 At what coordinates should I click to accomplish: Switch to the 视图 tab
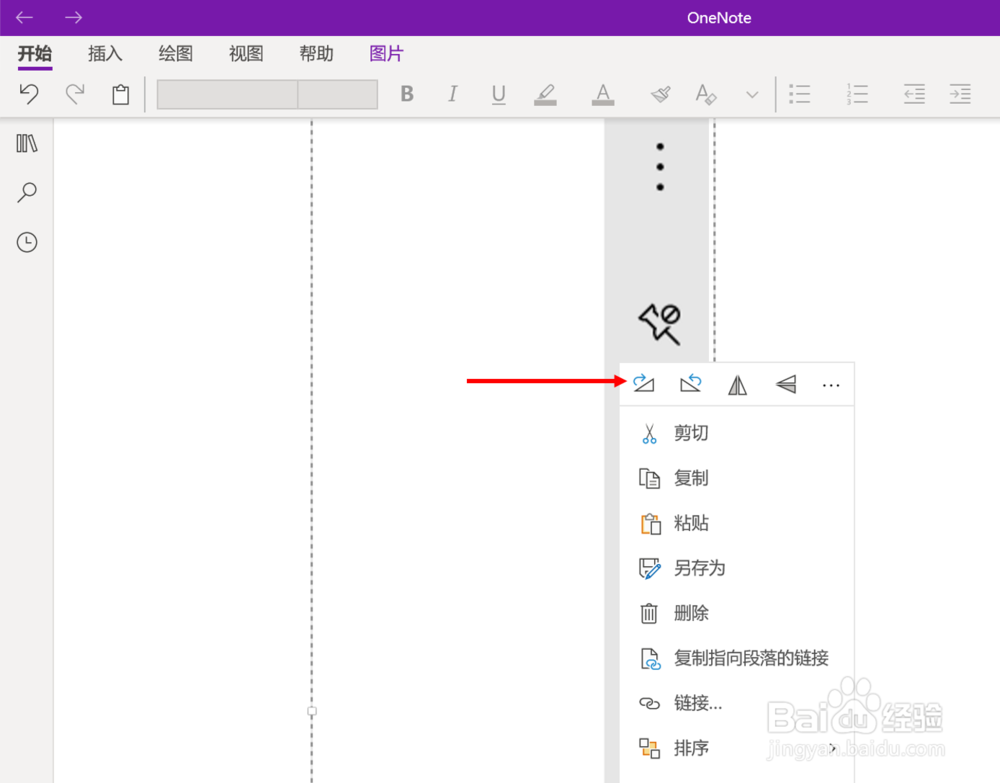246,54
